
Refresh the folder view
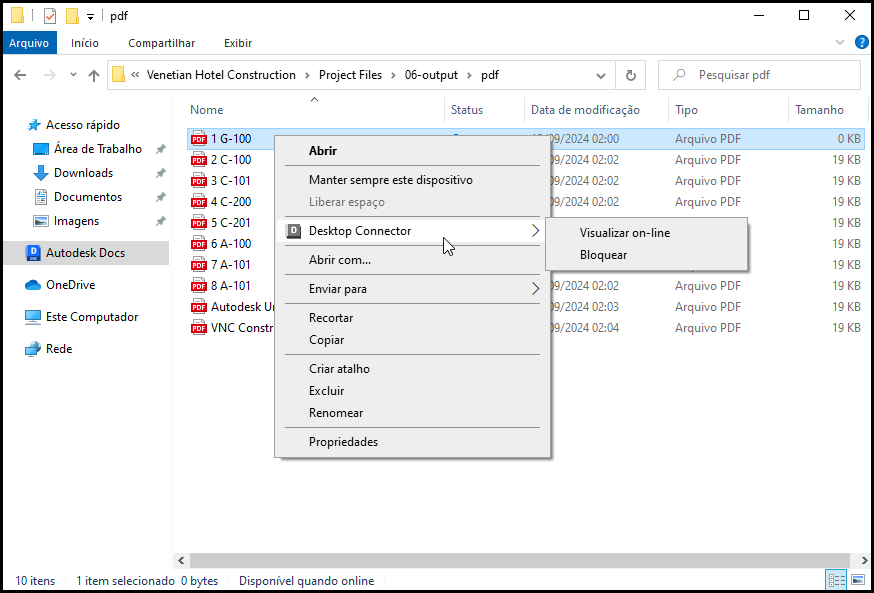pos(630,75)
